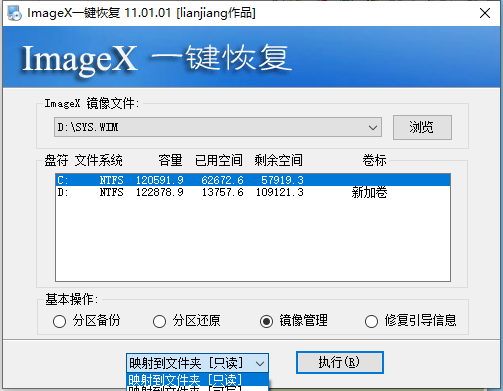Pick the 映射到文件夹 [可写] list option
Viewport: 503px width, 391px height.
(197, 389)
